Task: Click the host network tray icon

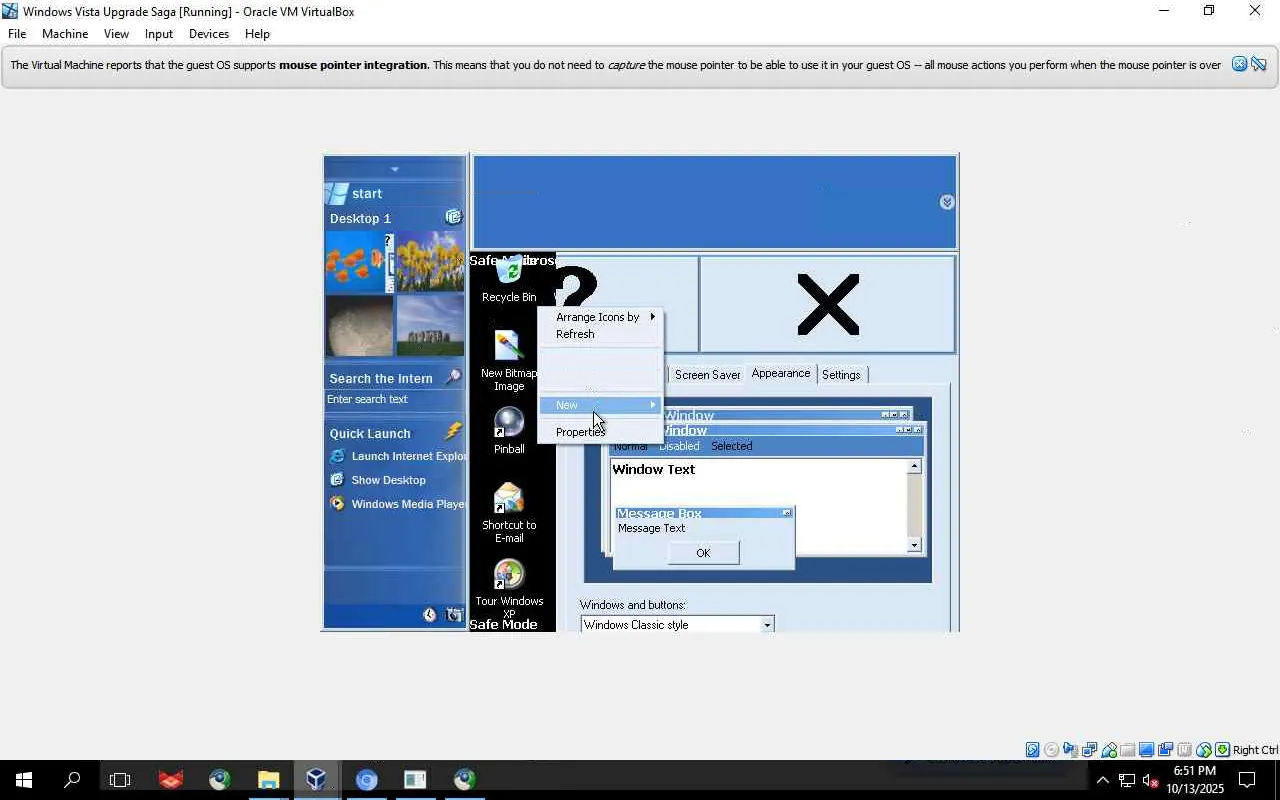Action: tap(1127, 780)
